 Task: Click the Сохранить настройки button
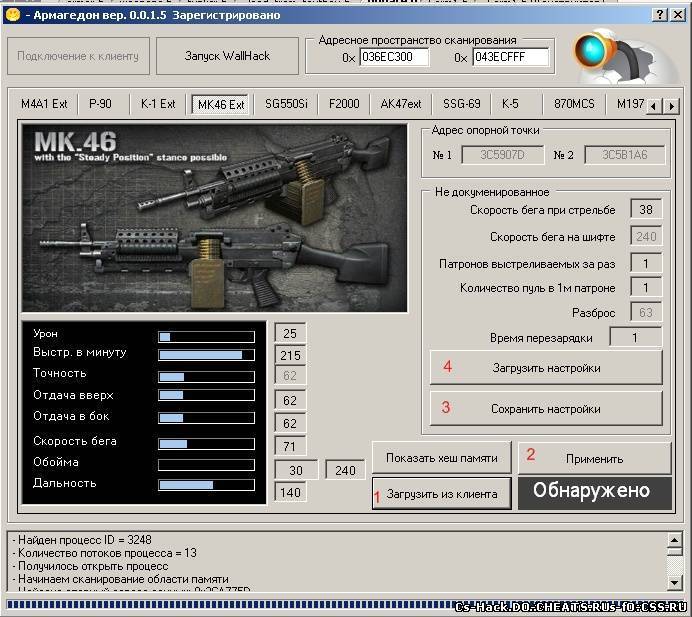[x=546, y=409]
